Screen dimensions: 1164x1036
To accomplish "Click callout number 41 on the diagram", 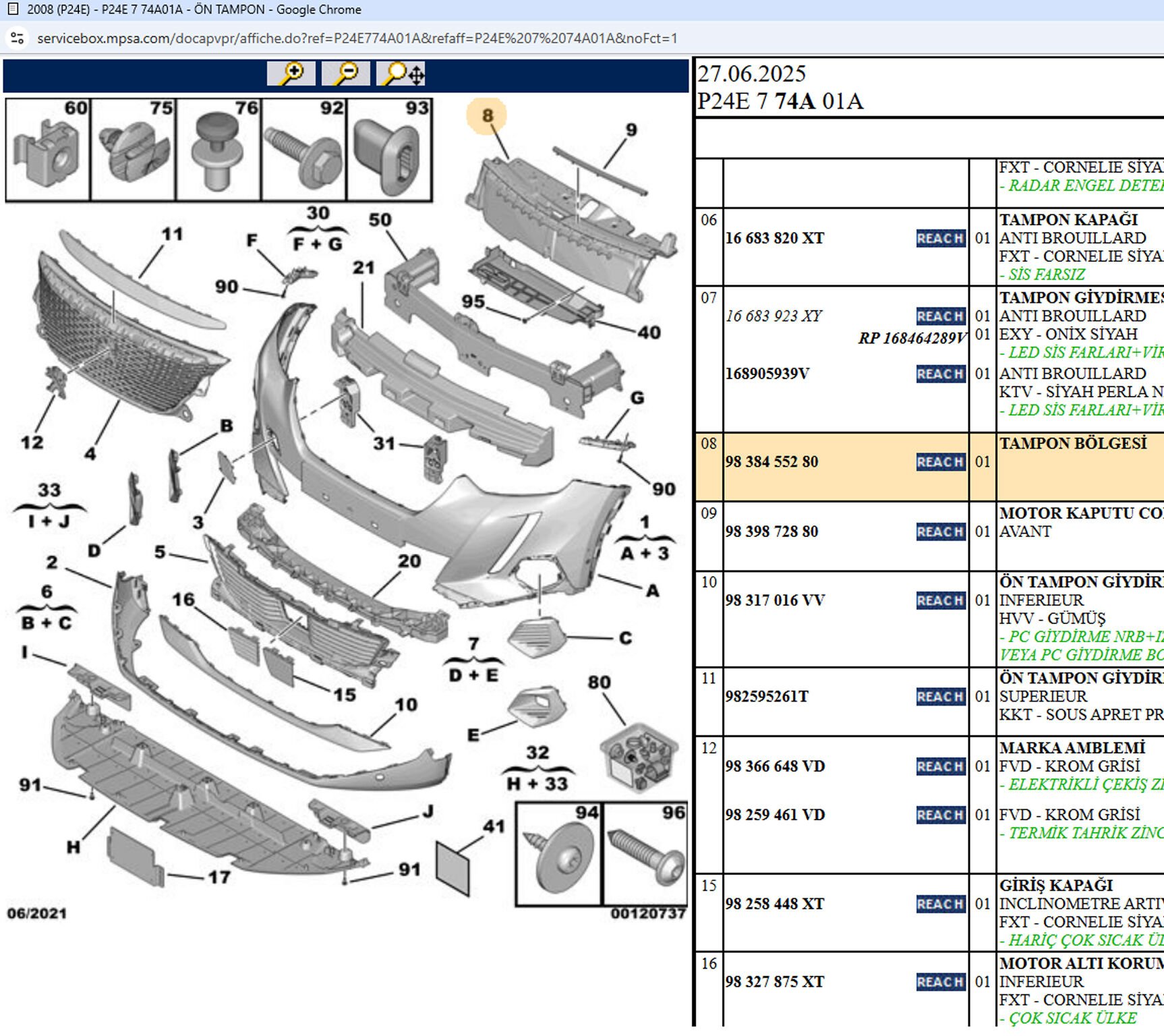I will point(494,826).
